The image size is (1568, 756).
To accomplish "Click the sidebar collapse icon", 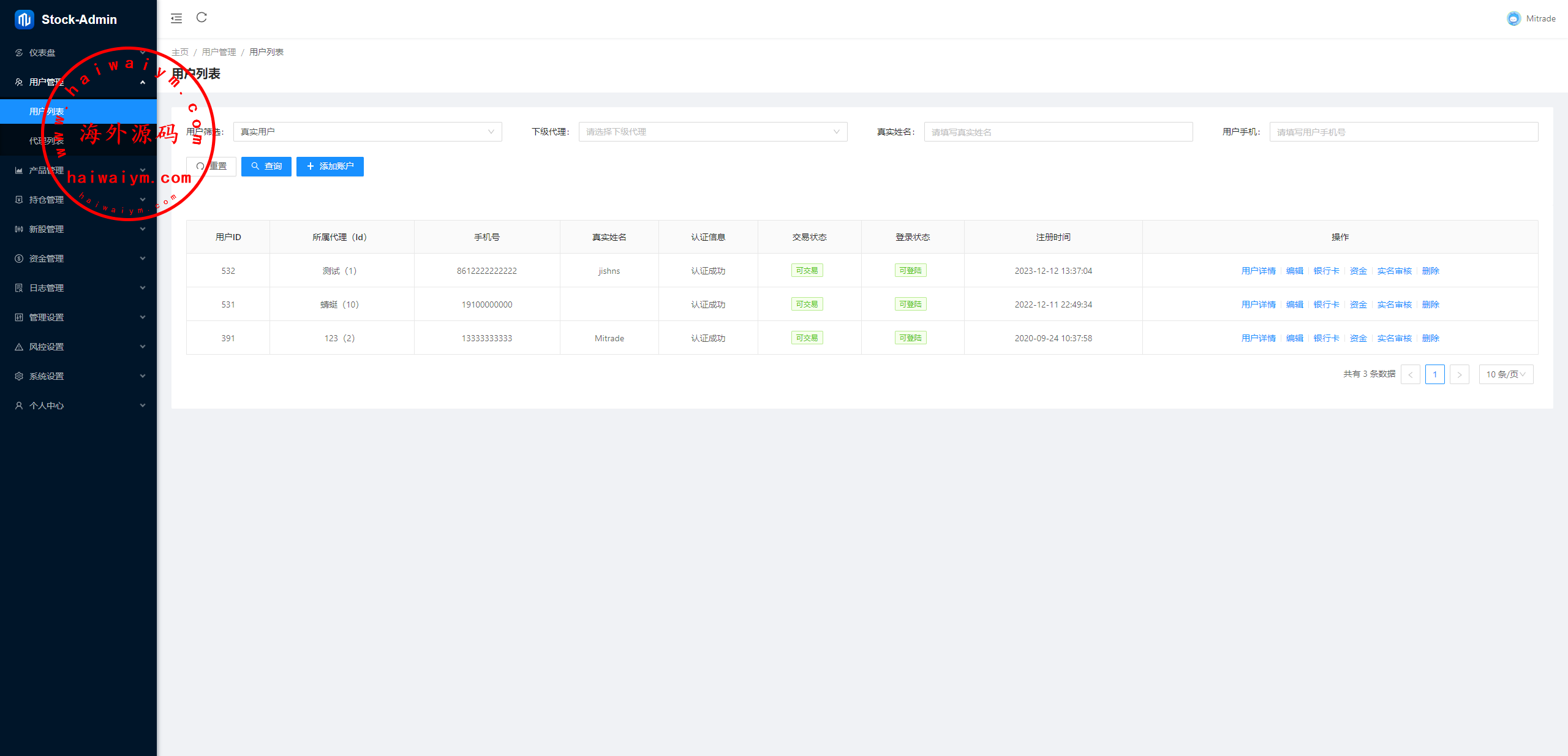I will point(176,18).
